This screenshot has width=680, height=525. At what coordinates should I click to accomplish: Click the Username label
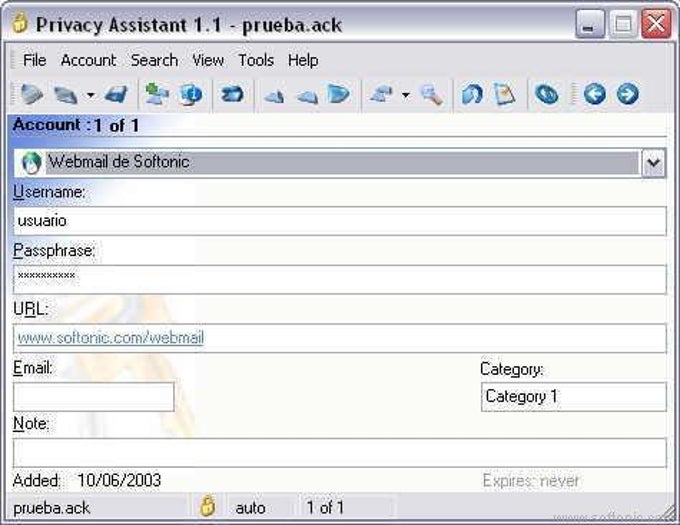tap(49, 192)
